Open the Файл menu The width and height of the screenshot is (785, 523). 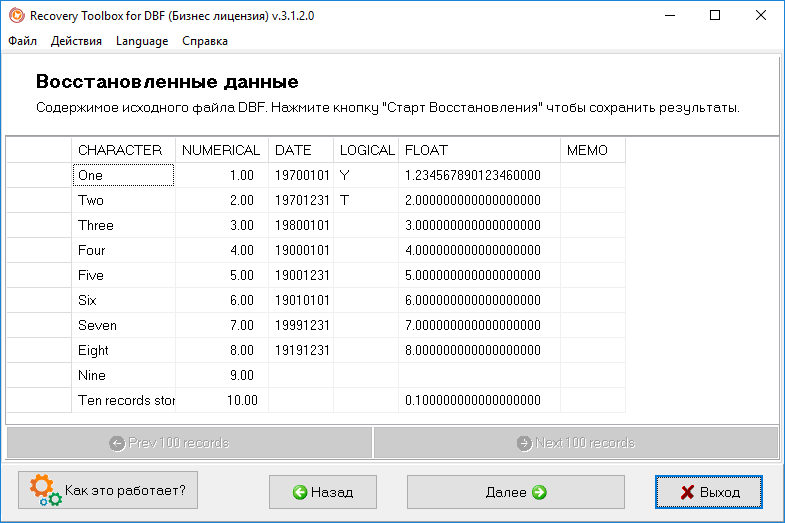coord(23,41)
